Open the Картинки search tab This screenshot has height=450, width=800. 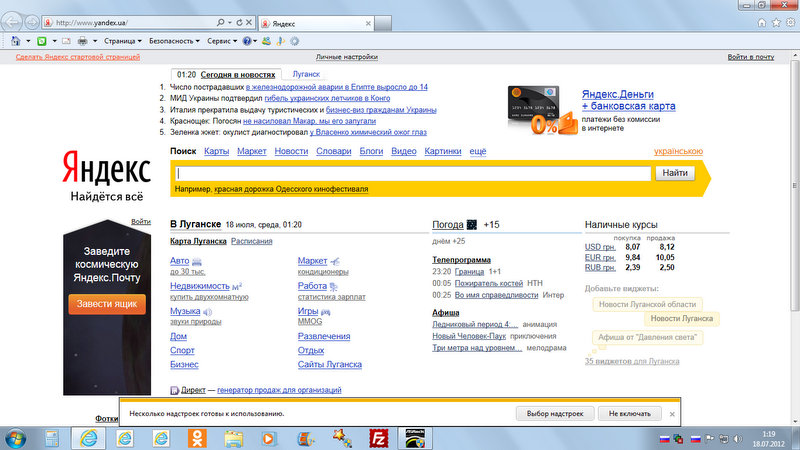tap(443, 152)
